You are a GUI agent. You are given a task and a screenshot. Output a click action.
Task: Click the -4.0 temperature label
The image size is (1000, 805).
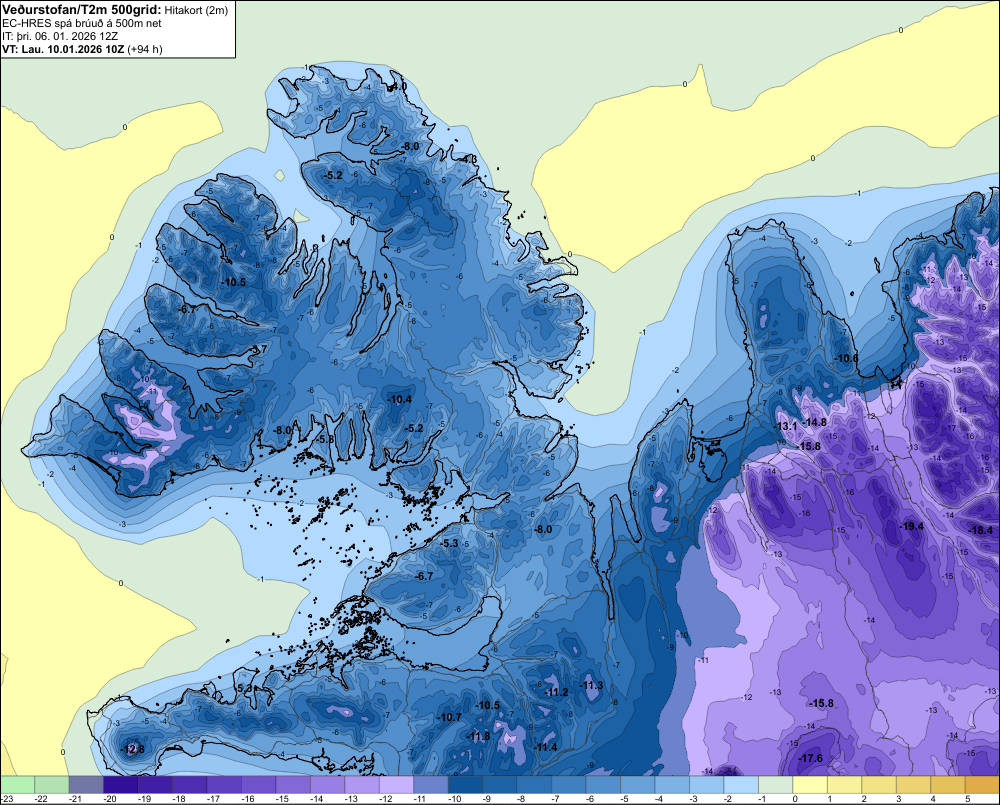tap(399, 85)
